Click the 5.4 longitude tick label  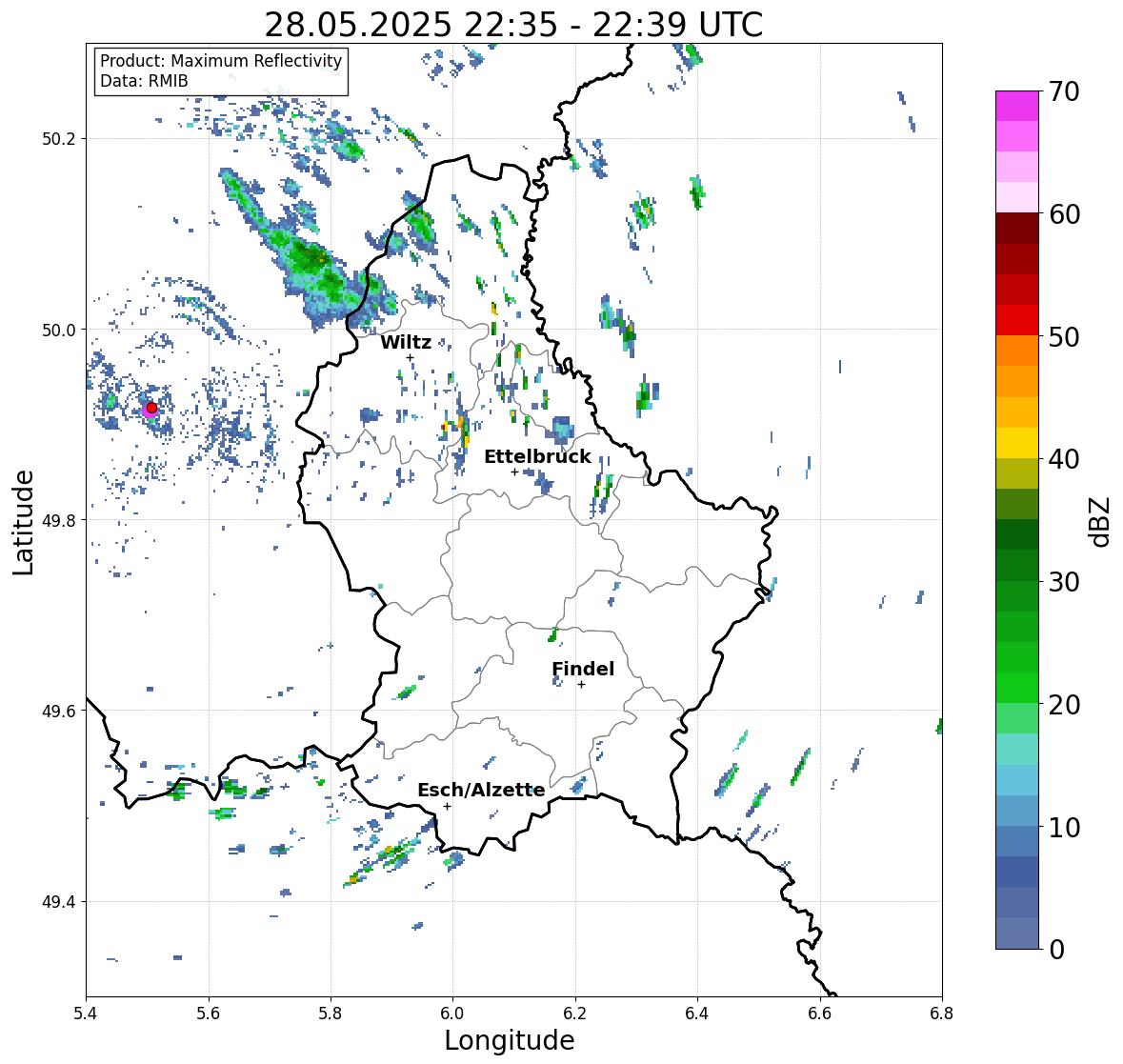coord(86,1014)
